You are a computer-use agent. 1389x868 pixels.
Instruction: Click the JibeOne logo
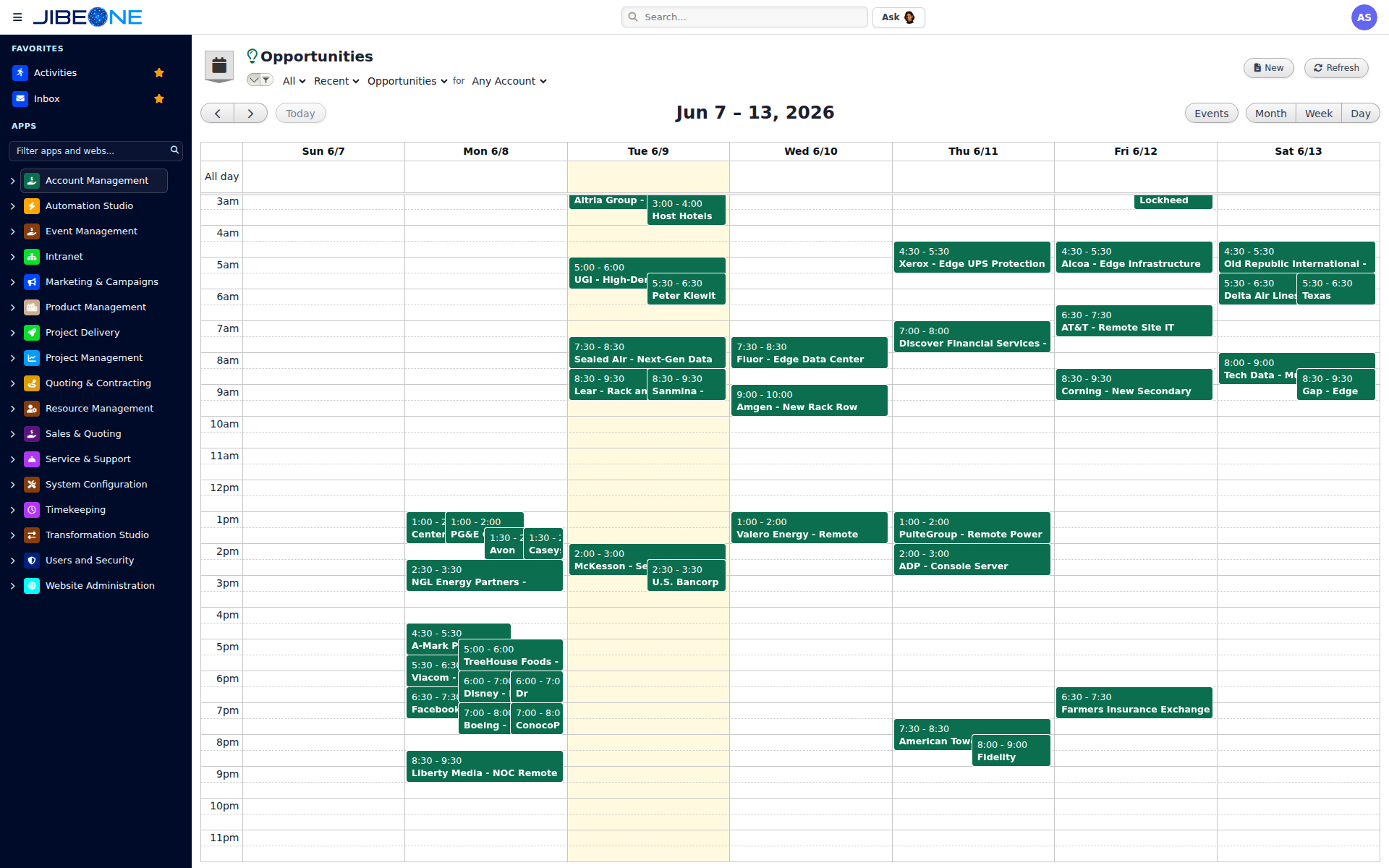pyautogui.click(x=88, y=17)
